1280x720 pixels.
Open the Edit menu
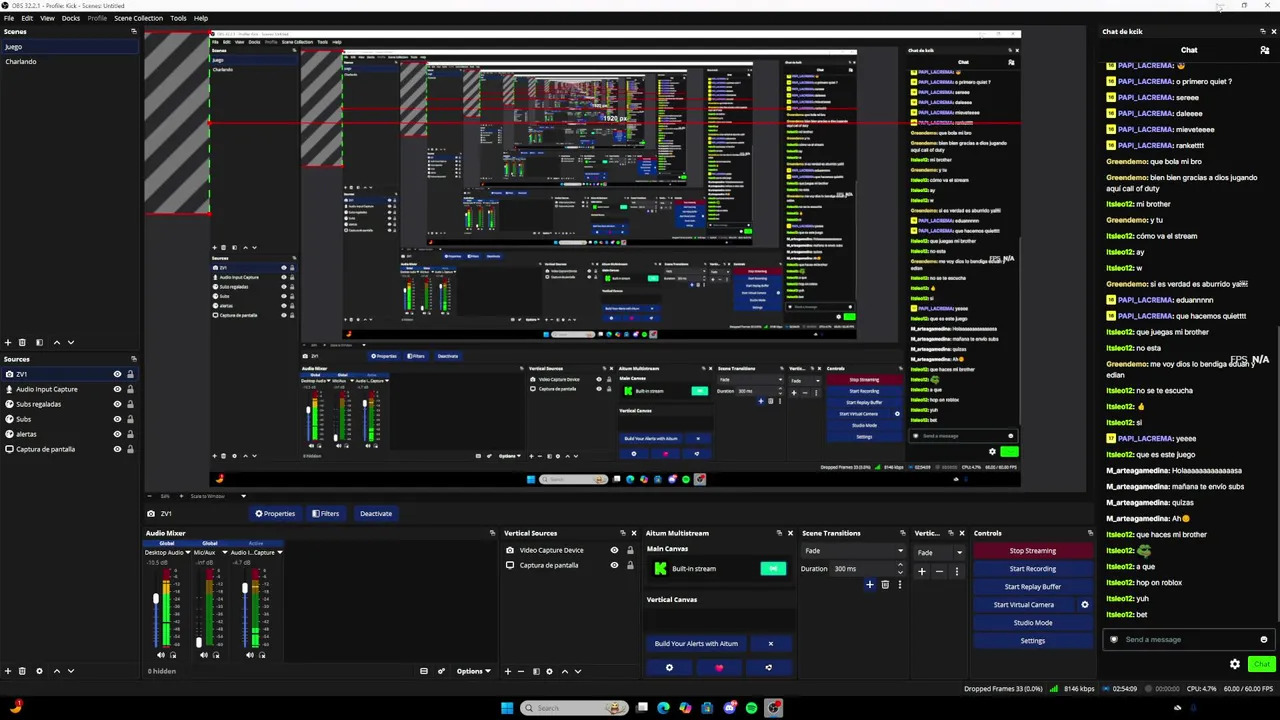(27, 18)
